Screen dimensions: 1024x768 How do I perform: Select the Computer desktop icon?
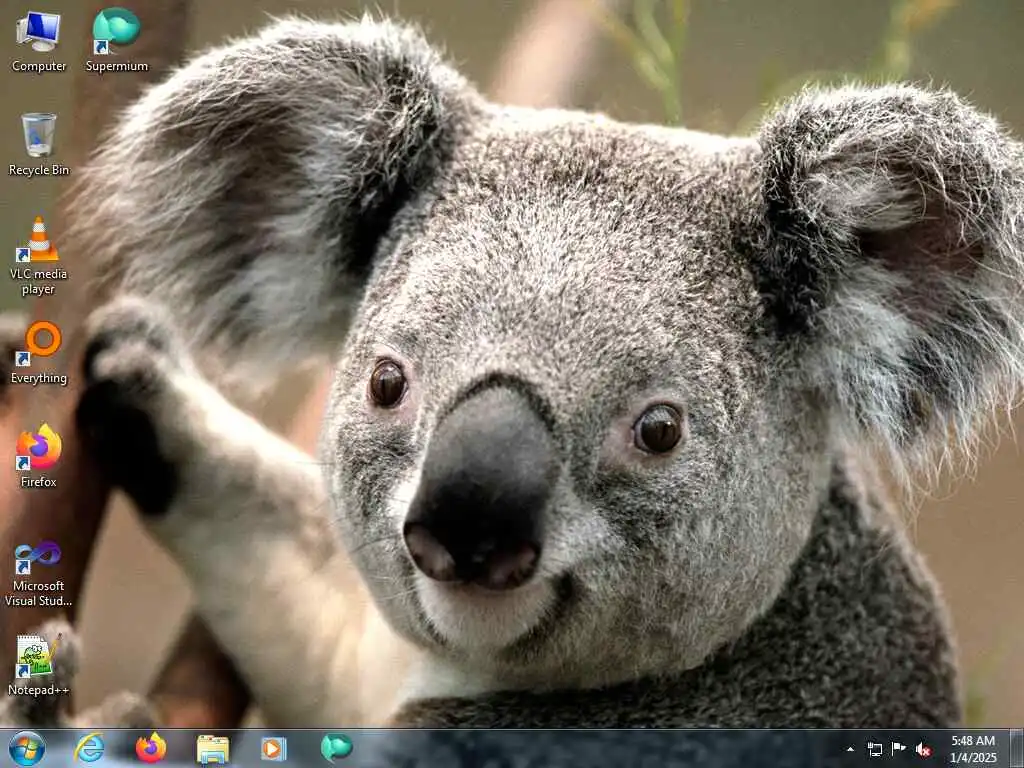point(39,40)
